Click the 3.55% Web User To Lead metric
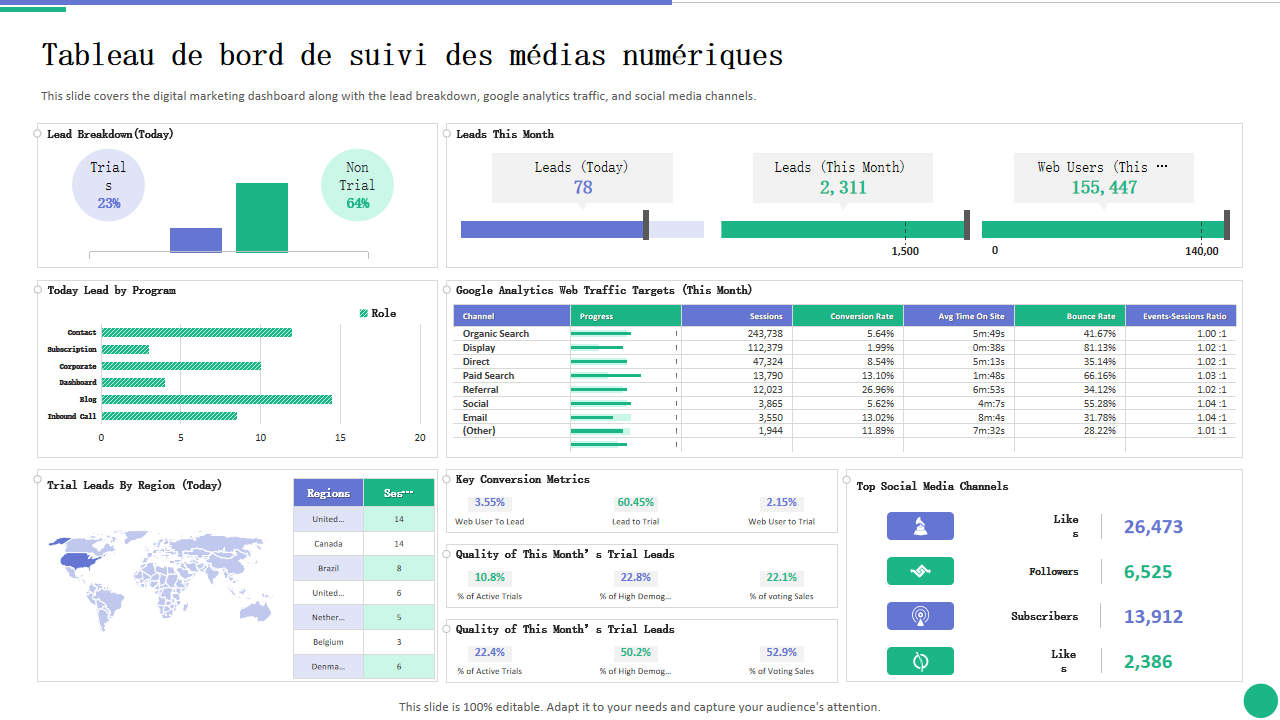 [490, 502]
